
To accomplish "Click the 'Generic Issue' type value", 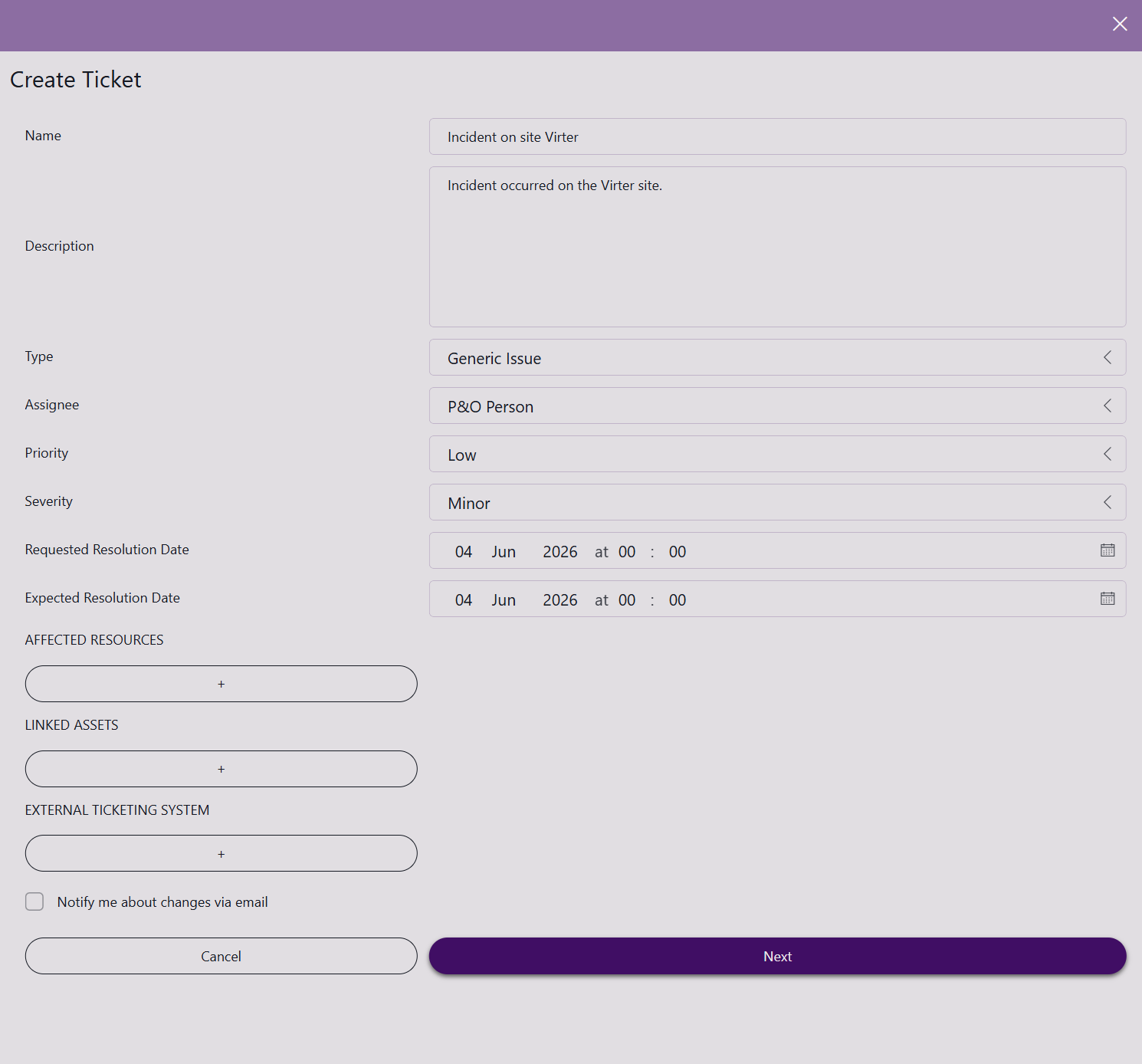I will pyautogui.click(x=494, y=359).
